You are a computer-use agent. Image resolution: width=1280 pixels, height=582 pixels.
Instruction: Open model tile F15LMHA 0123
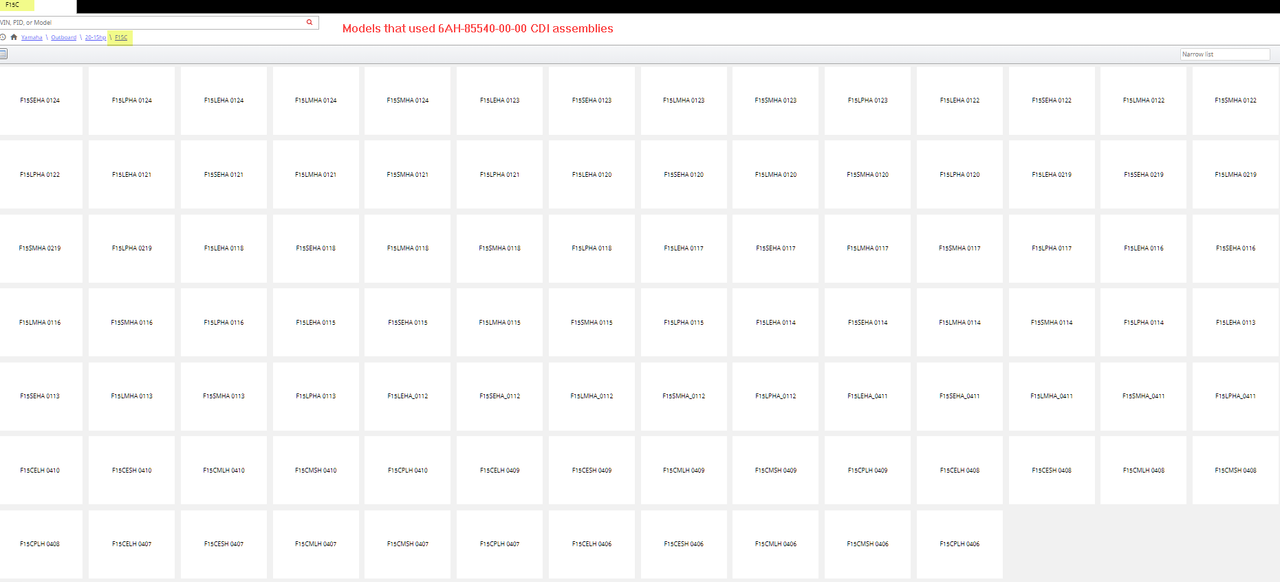(x=684, y=100)
